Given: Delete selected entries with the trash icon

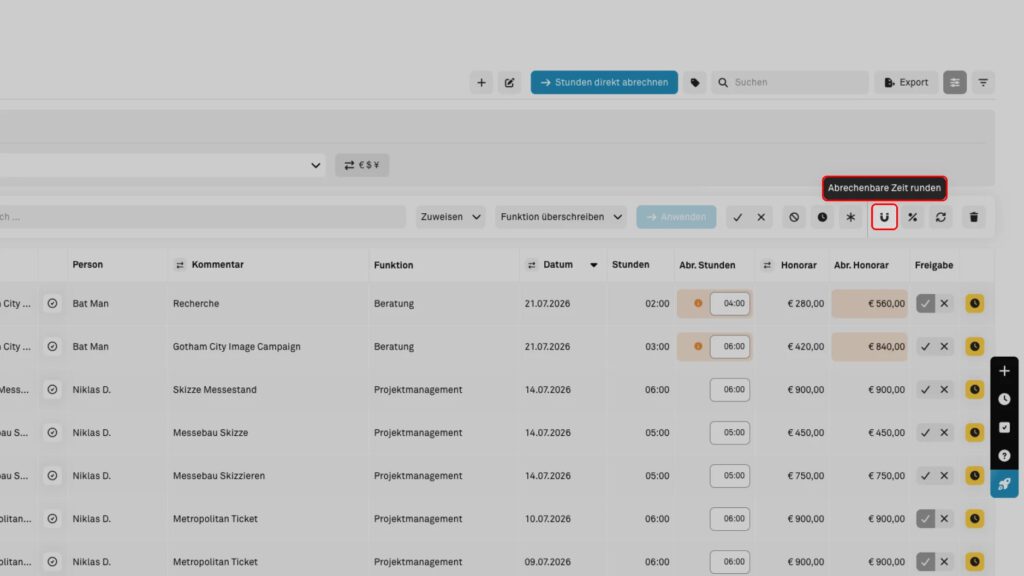Looking at the screenshot, I should click(x=974, y=217).
